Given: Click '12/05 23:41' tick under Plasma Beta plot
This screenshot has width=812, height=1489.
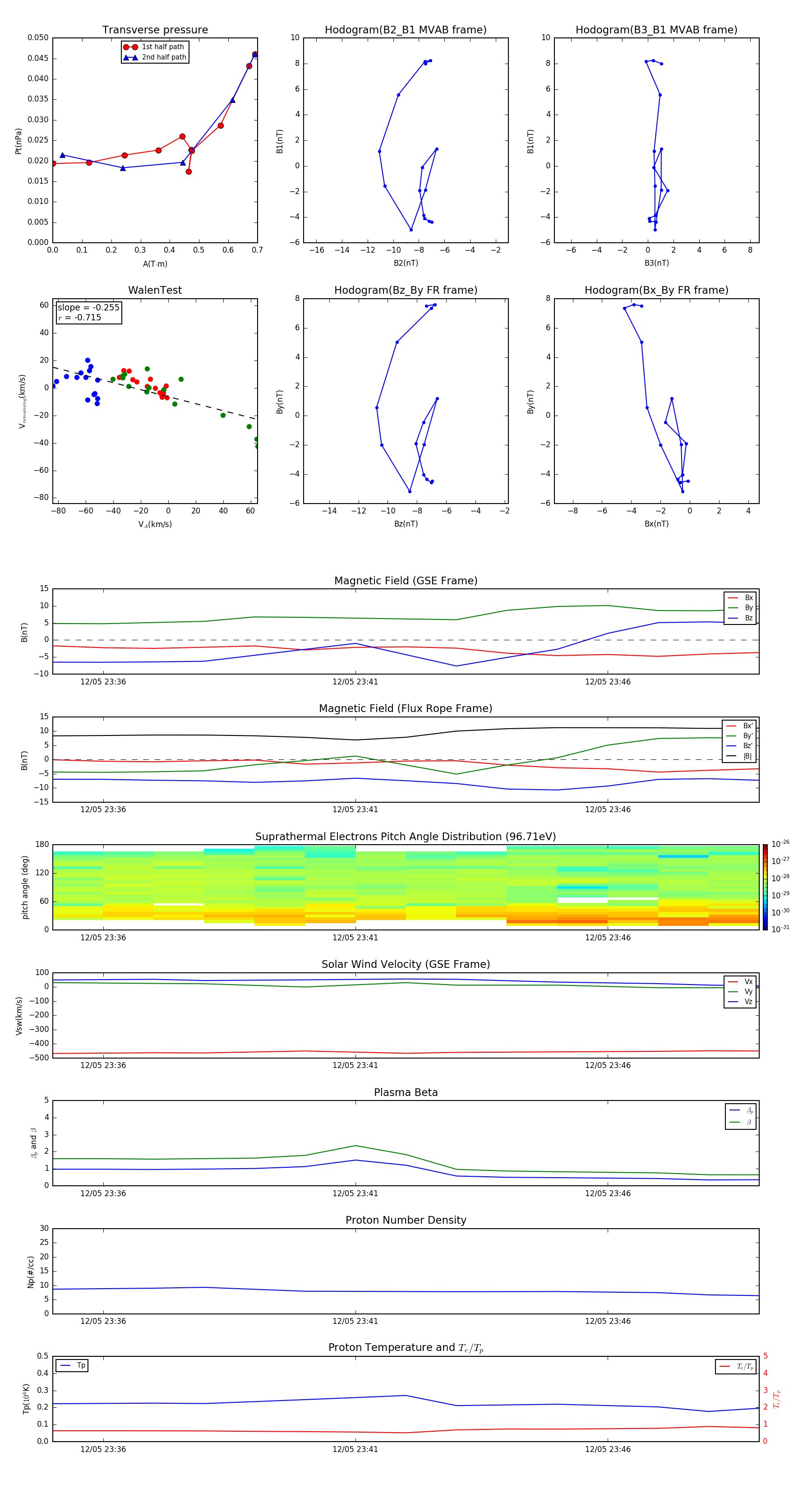Looking at the screenshot, I should tap(355, 1193).
